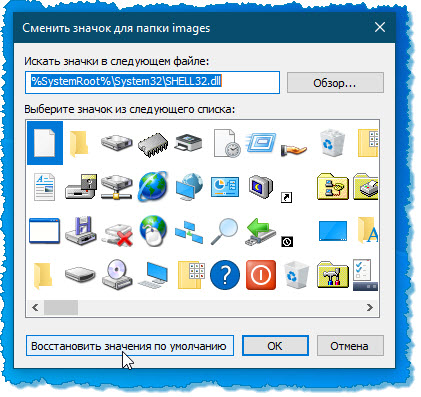Viewport: 421px width, 397px height.
Task: Pick the Run window icon
Action: (261, 143)
